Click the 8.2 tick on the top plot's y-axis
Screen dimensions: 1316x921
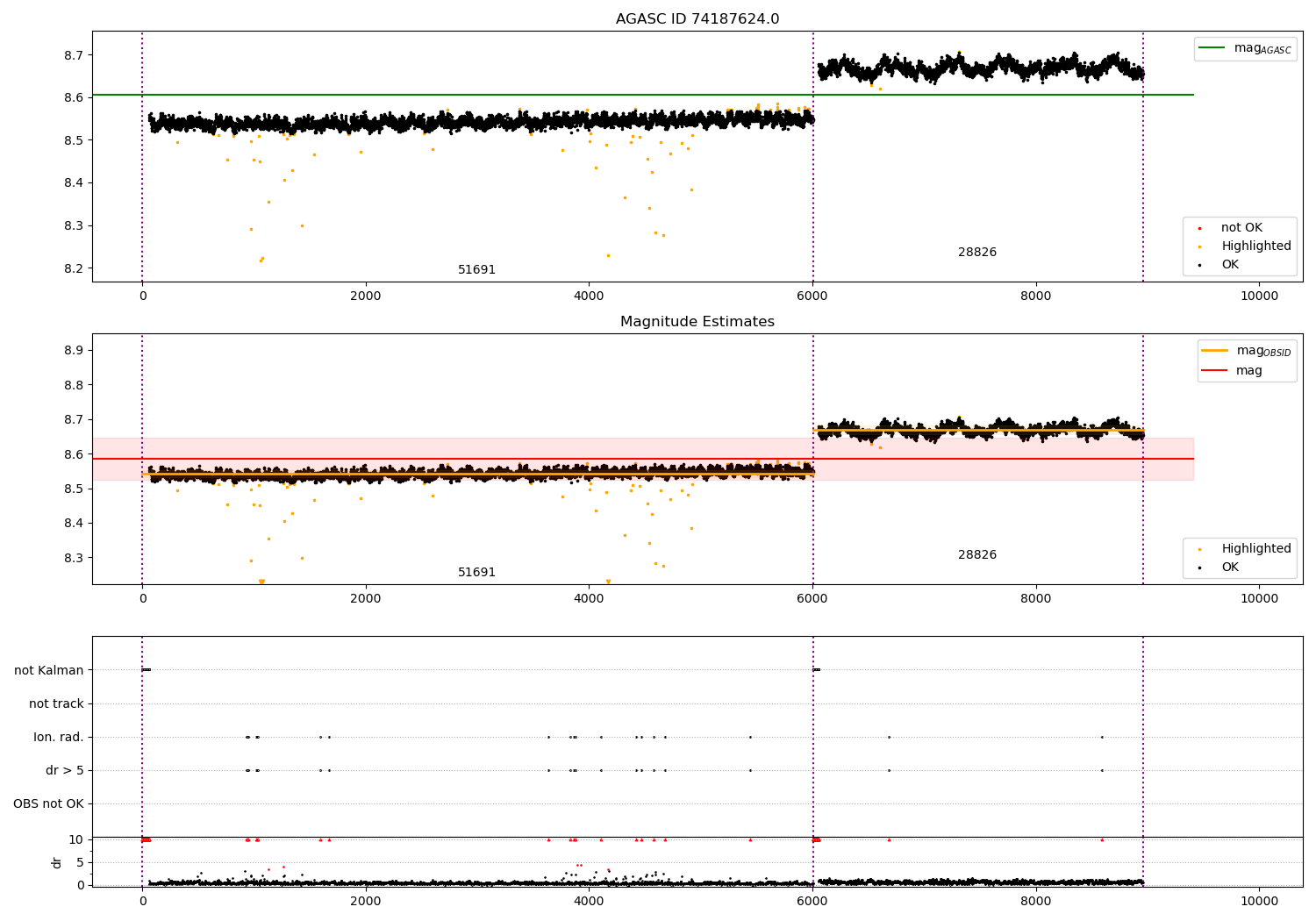click(74, 268)
